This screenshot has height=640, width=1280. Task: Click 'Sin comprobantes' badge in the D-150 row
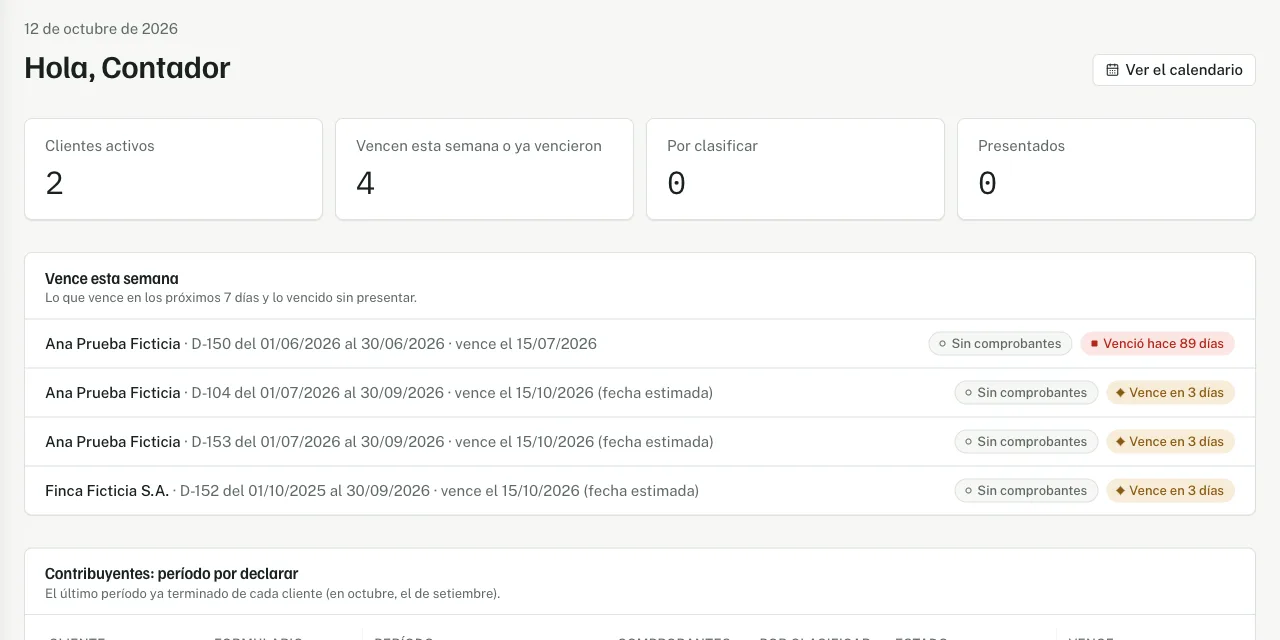[1000, 344]
